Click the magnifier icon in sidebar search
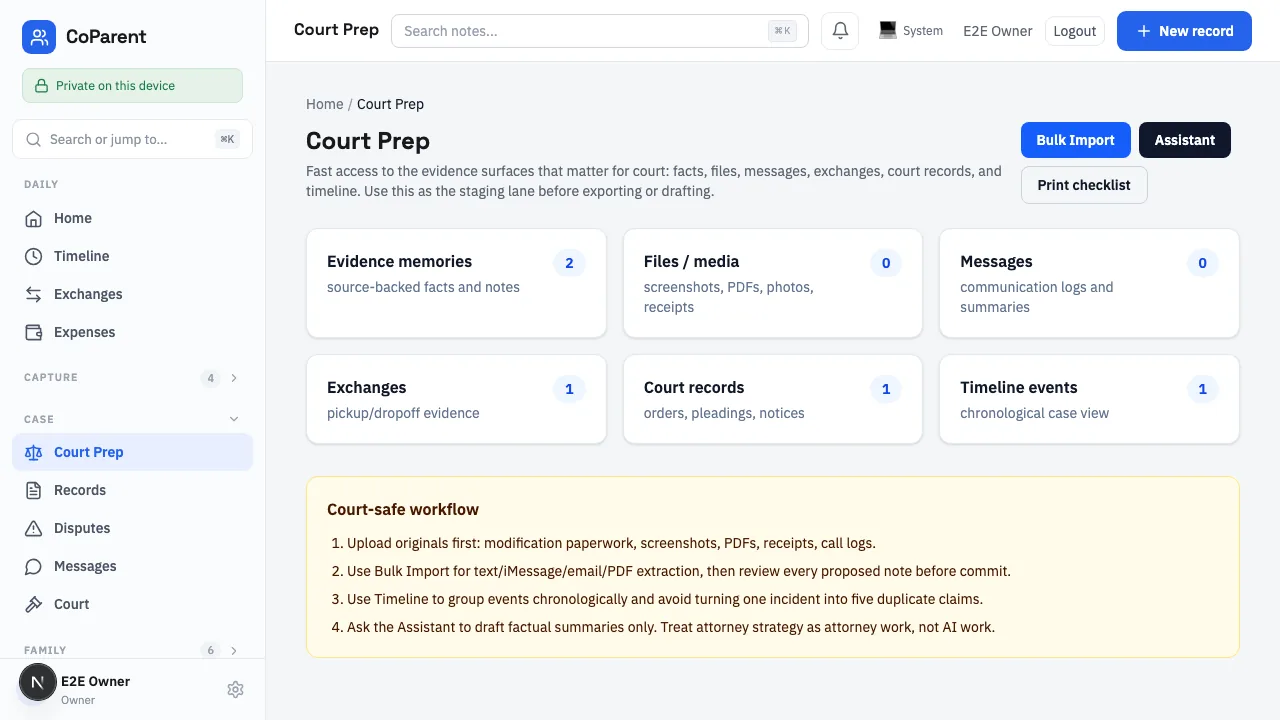 pos(33,139)
